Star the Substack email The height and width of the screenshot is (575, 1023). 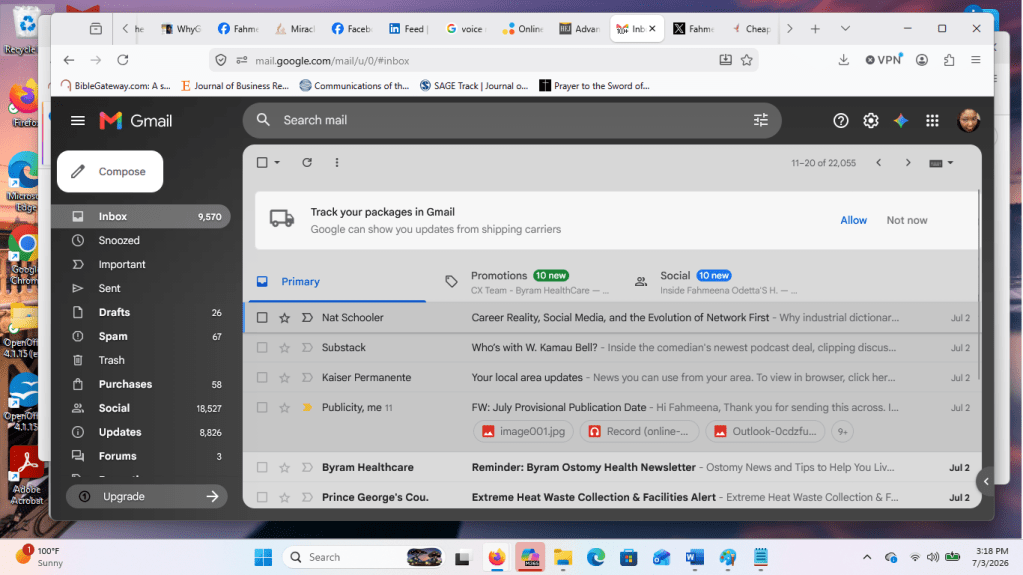click(284, 348)
